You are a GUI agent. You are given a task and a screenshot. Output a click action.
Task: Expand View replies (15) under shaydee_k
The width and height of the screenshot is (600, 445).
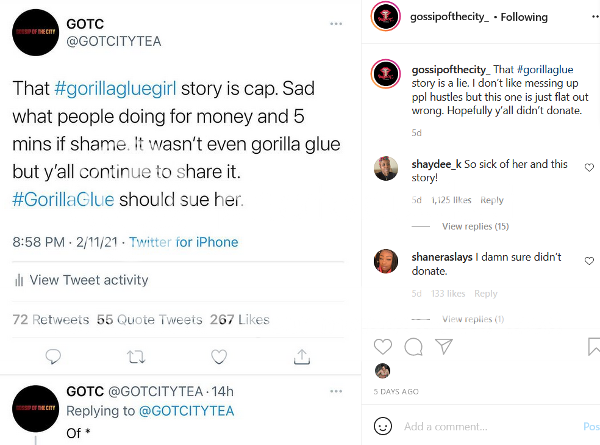pyautogui.click(x=475, y=226)
